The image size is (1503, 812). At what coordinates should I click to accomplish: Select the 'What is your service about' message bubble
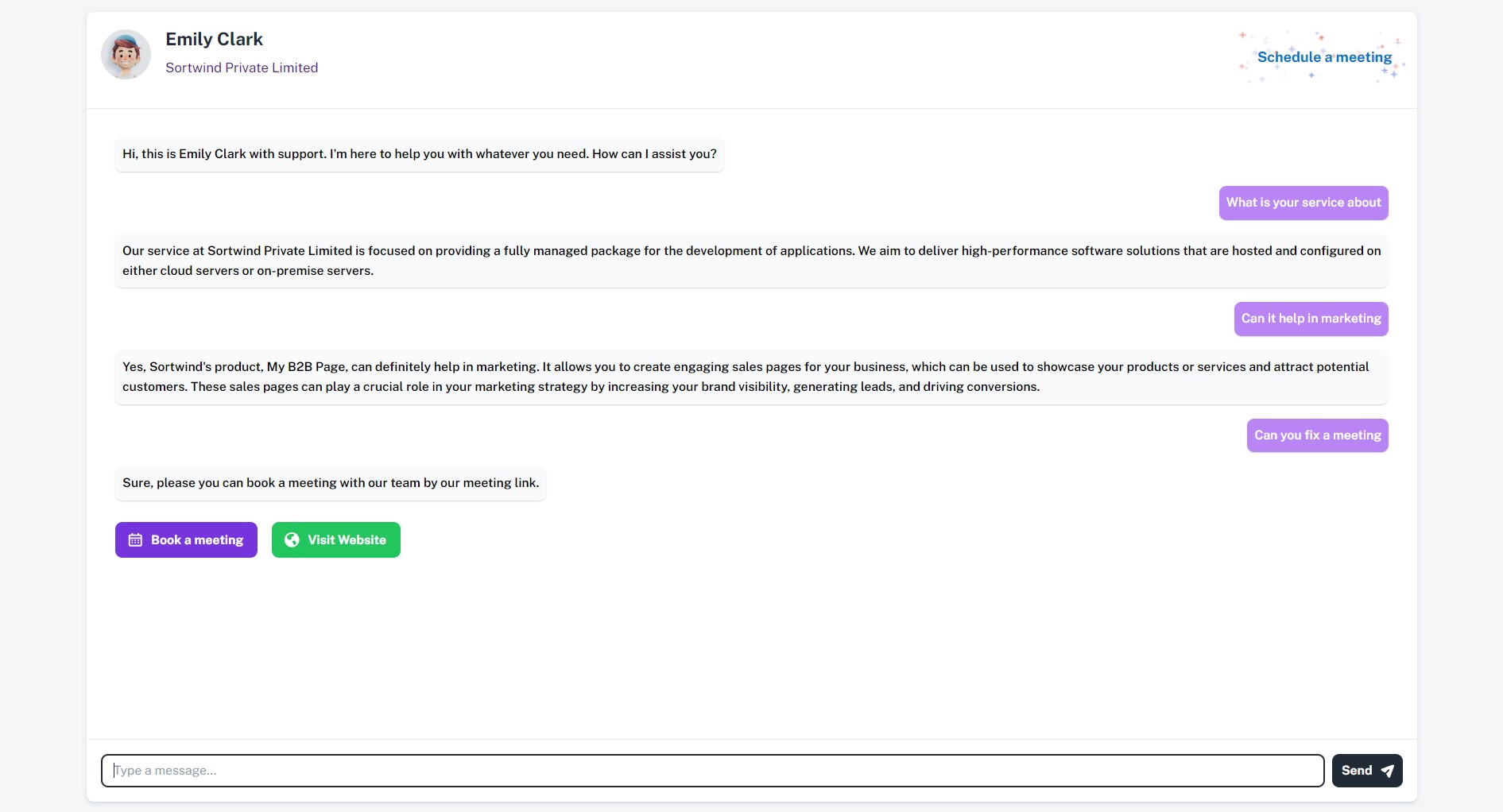coord(1304,203)
